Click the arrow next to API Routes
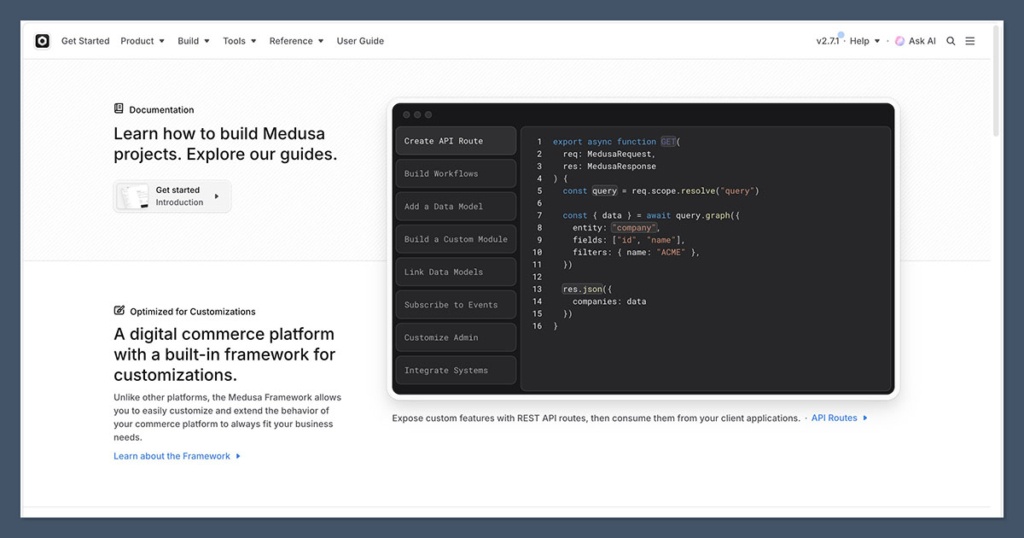The width and height of the screenshot is (1024, 538). tap(865, 418)
